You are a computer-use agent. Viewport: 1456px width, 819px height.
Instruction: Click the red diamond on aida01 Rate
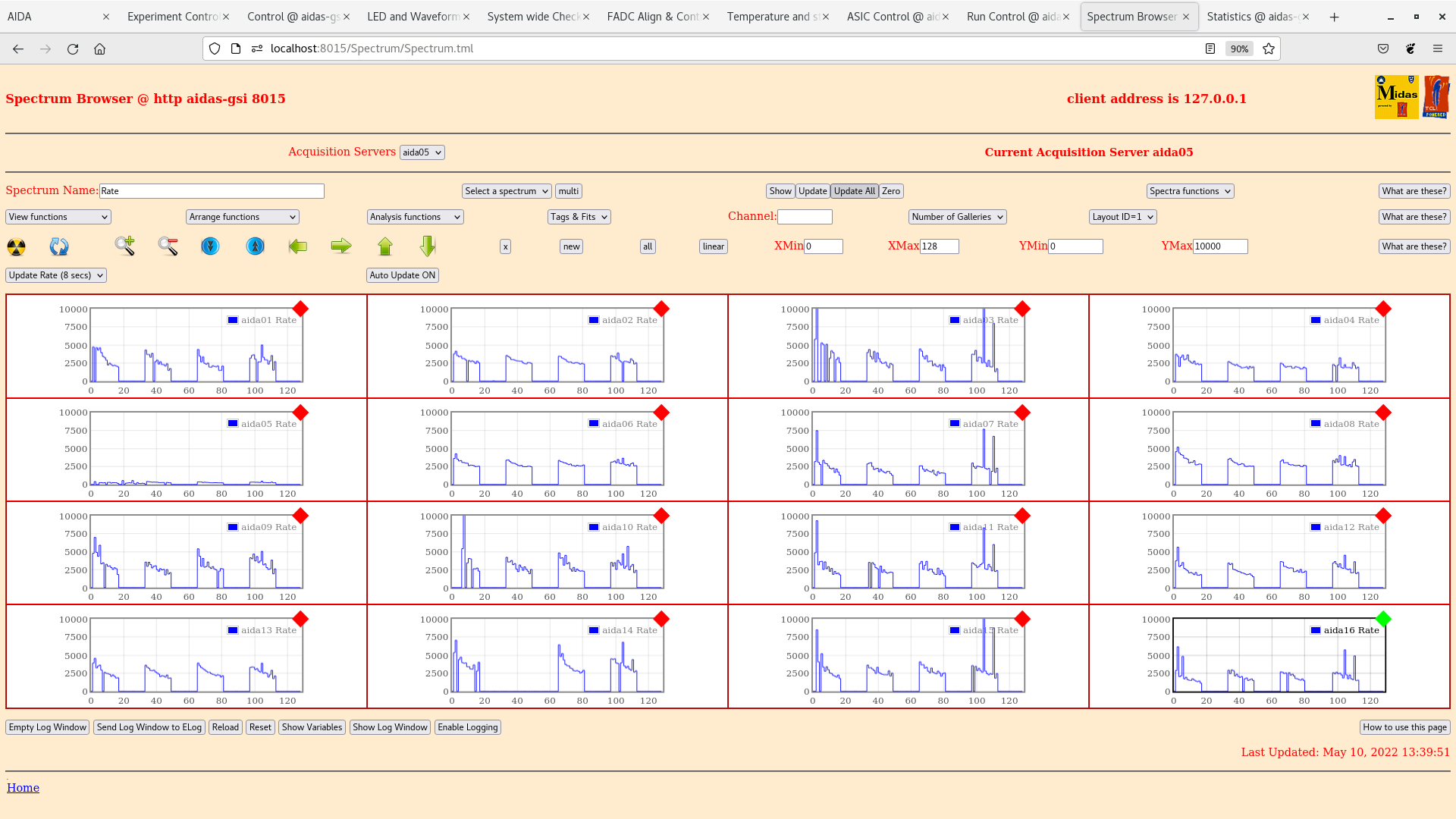pyautogui.click(x=300, y=309)
